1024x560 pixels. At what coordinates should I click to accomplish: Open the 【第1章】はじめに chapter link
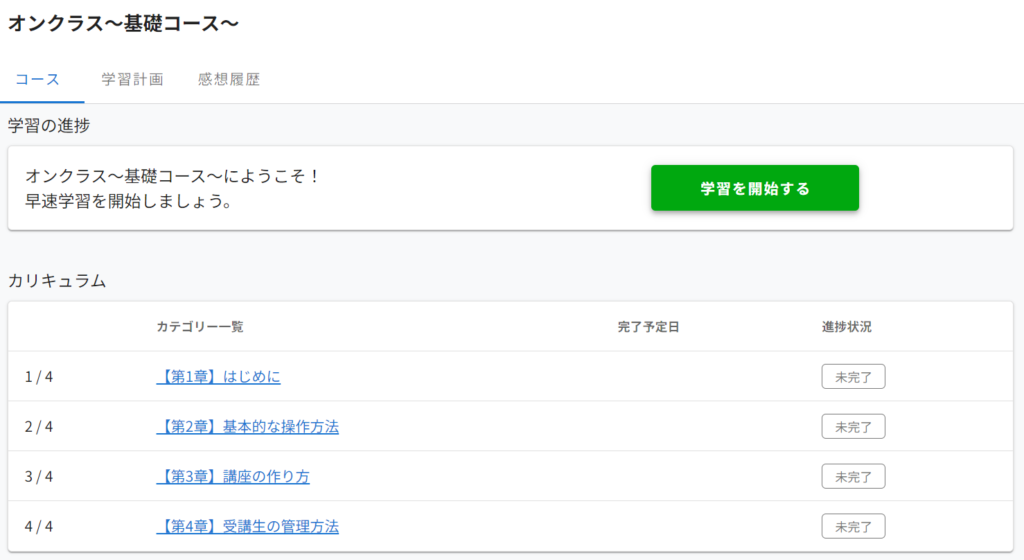(218, 377)
